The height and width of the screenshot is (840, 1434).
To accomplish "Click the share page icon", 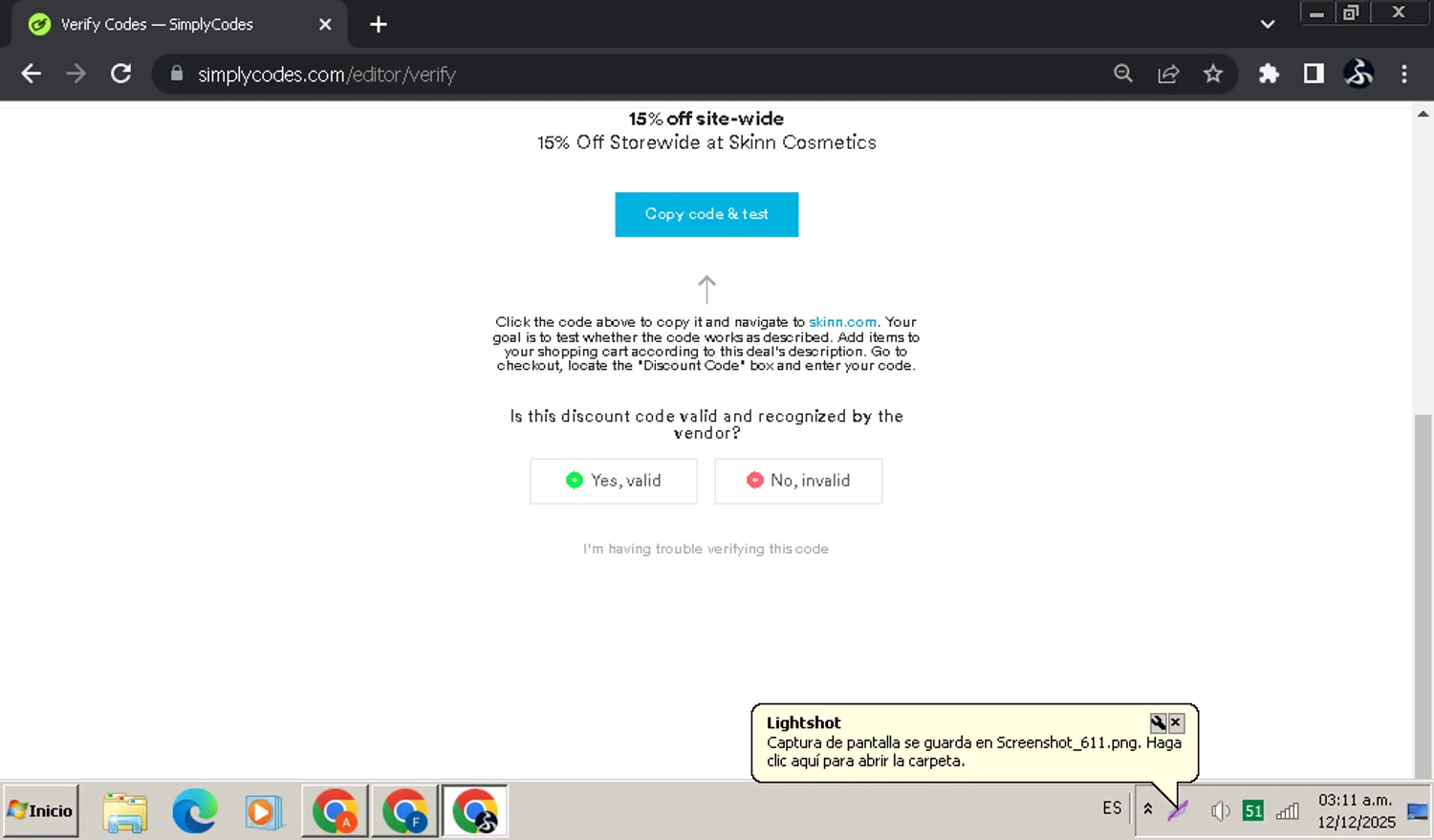I will click(1168, 74).
